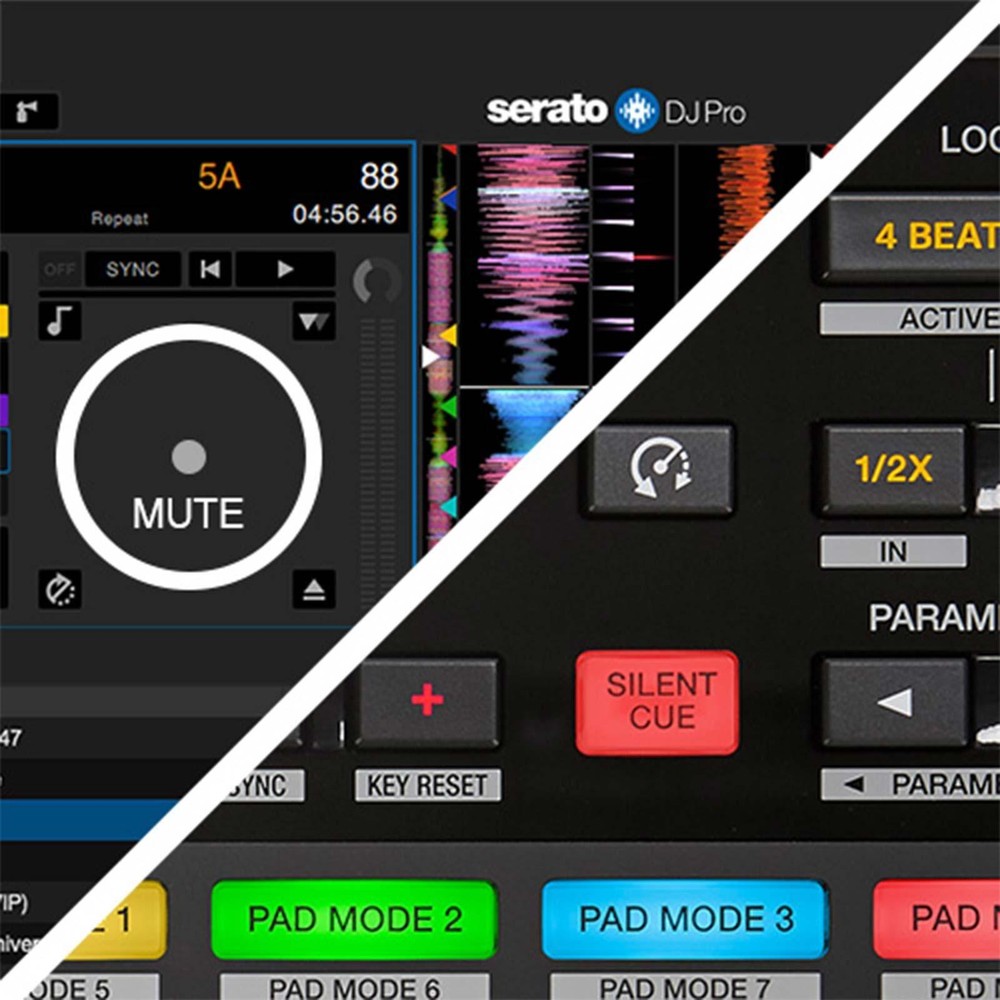
Task: Click the censor icon below the platter
Action: pyautogui.click(x=60, y=590)
